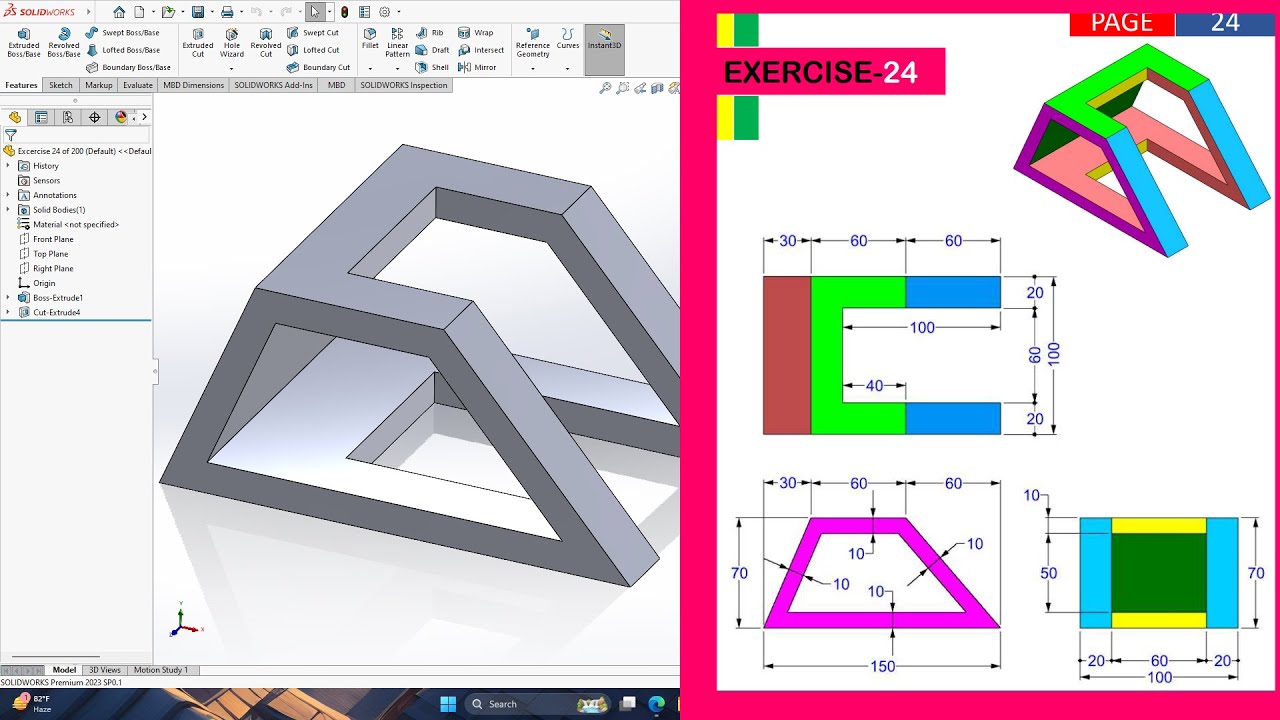Open the Evaluate tab
Screen dimensions: 1280x720
pyautogui.click(x=138, y=86)
